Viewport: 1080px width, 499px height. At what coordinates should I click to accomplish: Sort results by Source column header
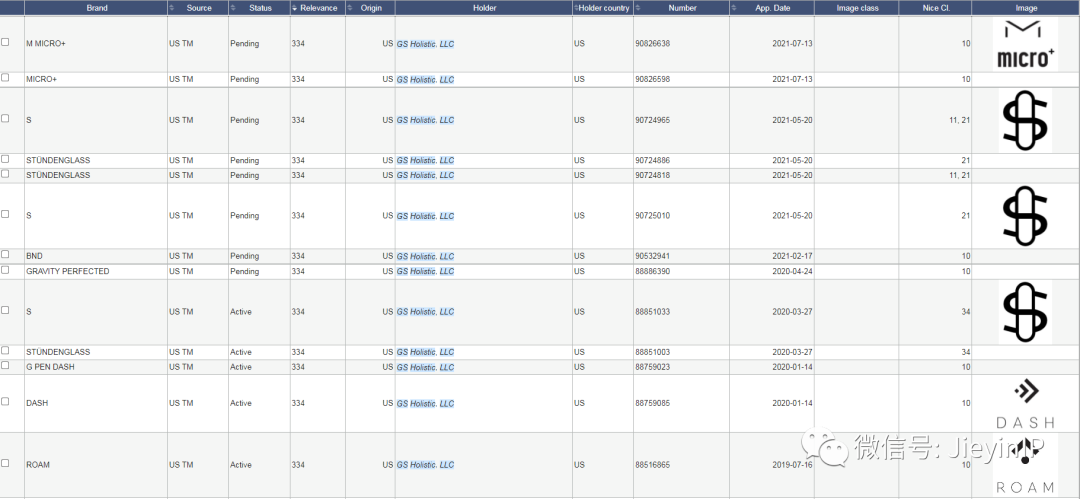(199, 8)
